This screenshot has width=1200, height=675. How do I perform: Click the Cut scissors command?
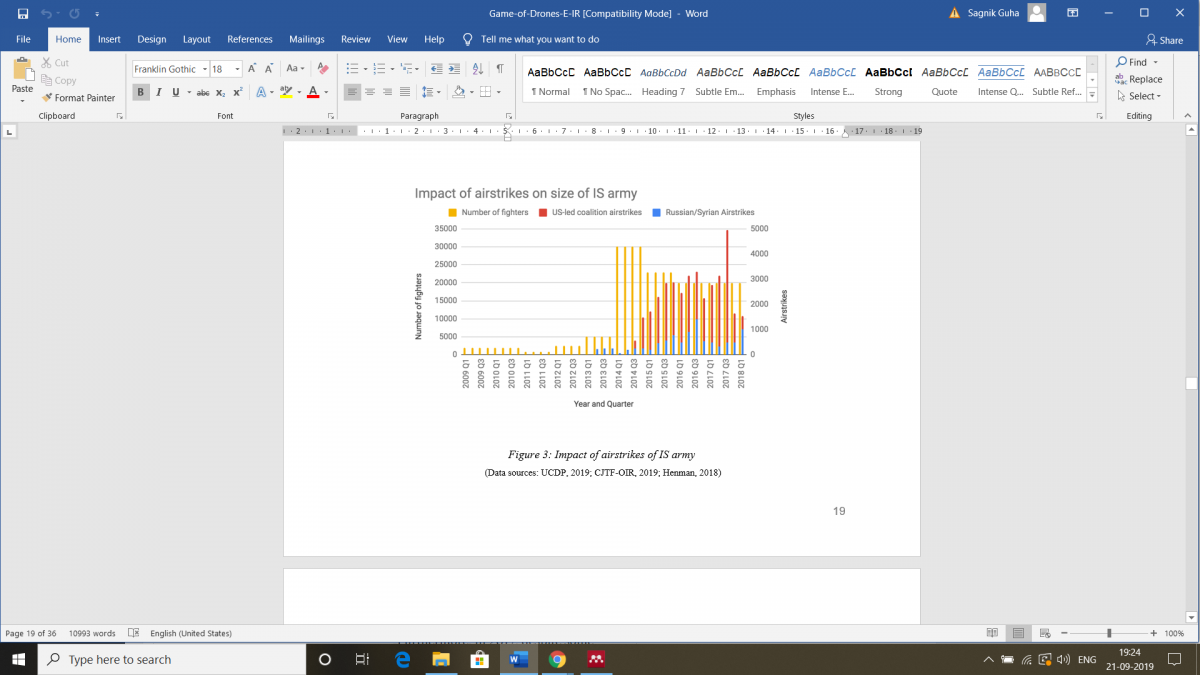[x=56, y=63]
